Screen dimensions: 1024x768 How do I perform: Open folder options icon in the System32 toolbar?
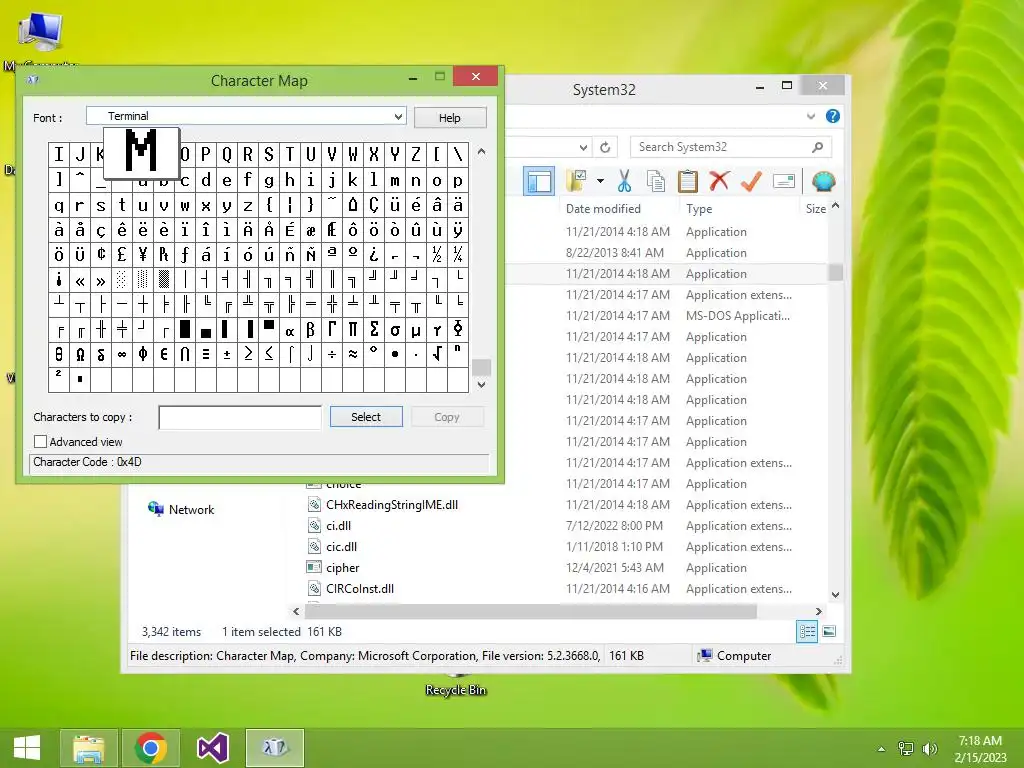tap(577, 181)
